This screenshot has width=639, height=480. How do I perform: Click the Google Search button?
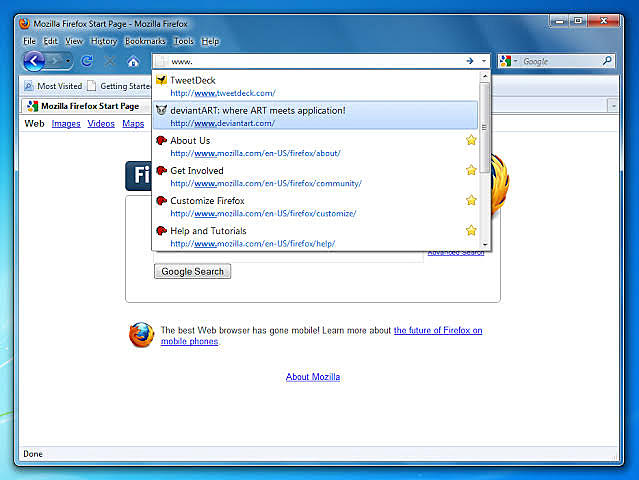click(x=192, y=271)
